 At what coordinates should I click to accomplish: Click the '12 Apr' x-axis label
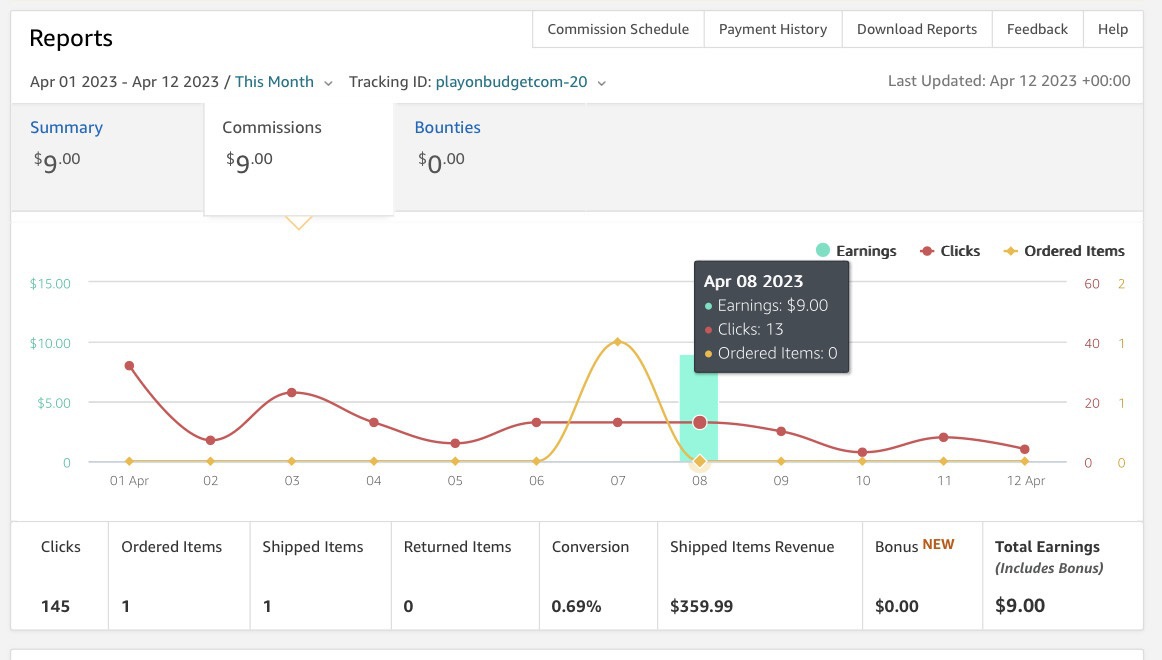[x=1026, y=481]
